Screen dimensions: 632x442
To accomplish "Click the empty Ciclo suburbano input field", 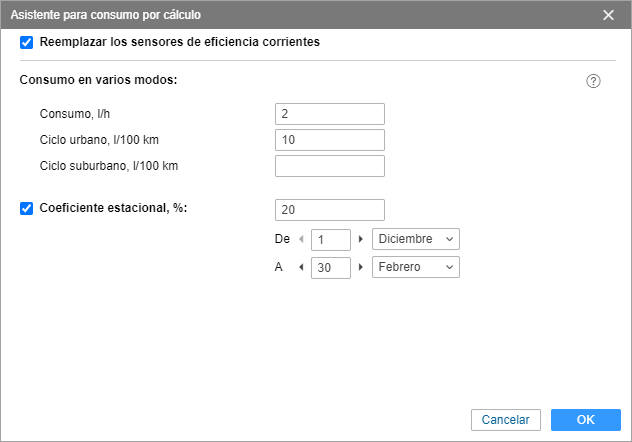I will pyautogui.click(x=330, y=166).
